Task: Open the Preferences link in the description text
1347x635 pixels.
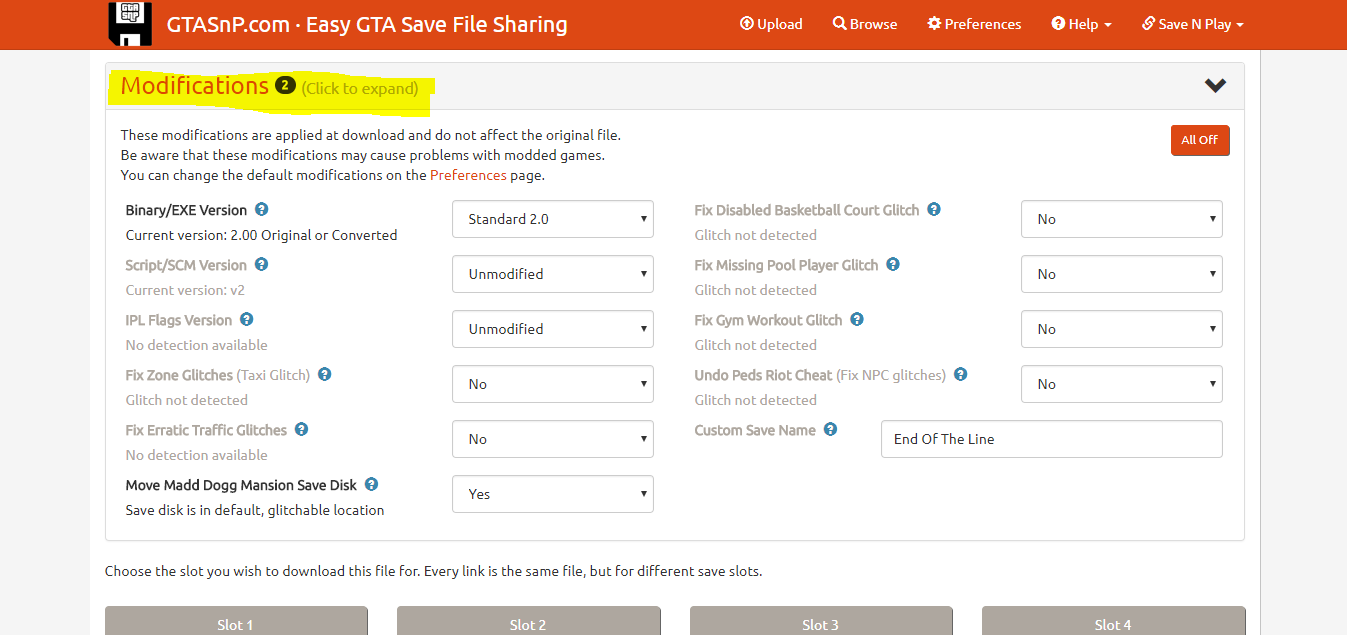Action: click(x=468, y=175)
